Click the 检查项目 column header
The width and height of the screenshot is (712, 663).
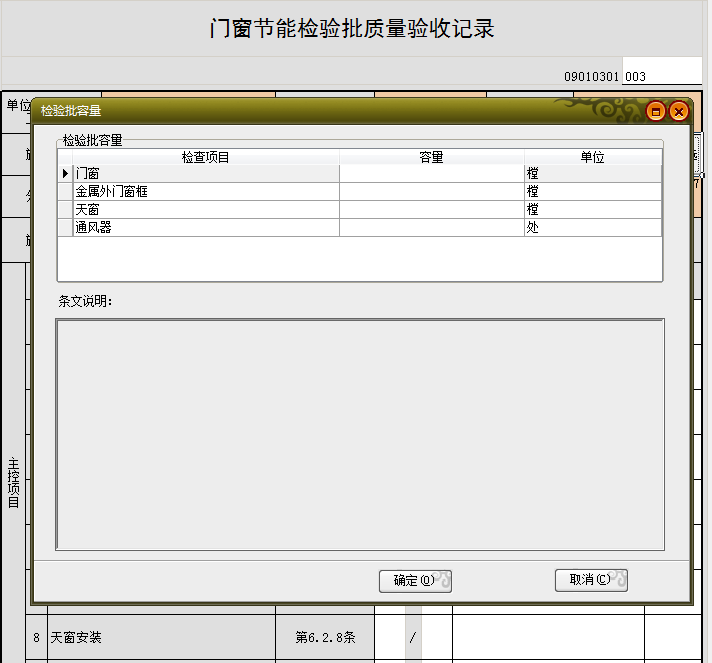[205, 157]
